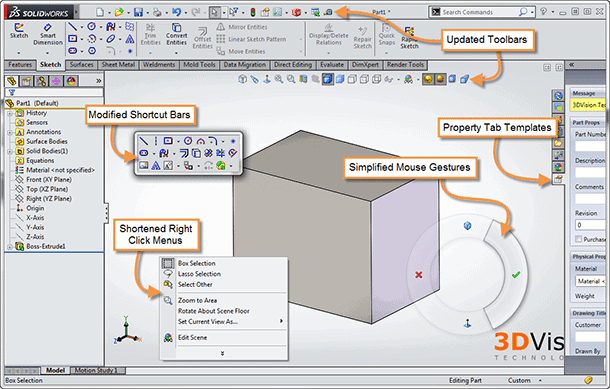Open the Material dropdown in properties
Screen dimensions: 610x389
click(x=591, y=281)
